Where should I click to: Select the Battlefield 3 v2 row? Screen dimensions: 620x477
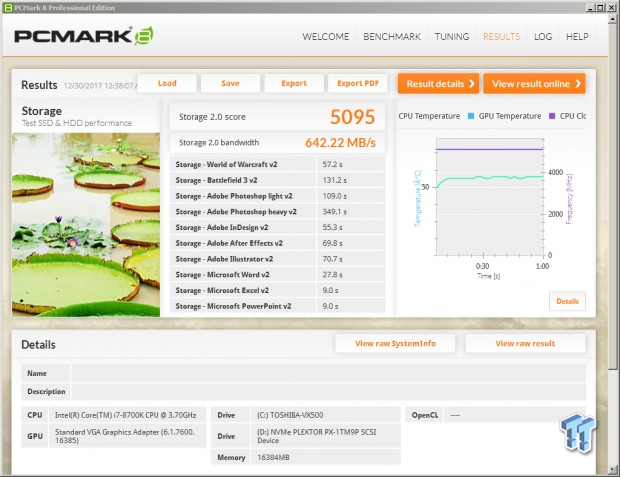tap(277, 180)
